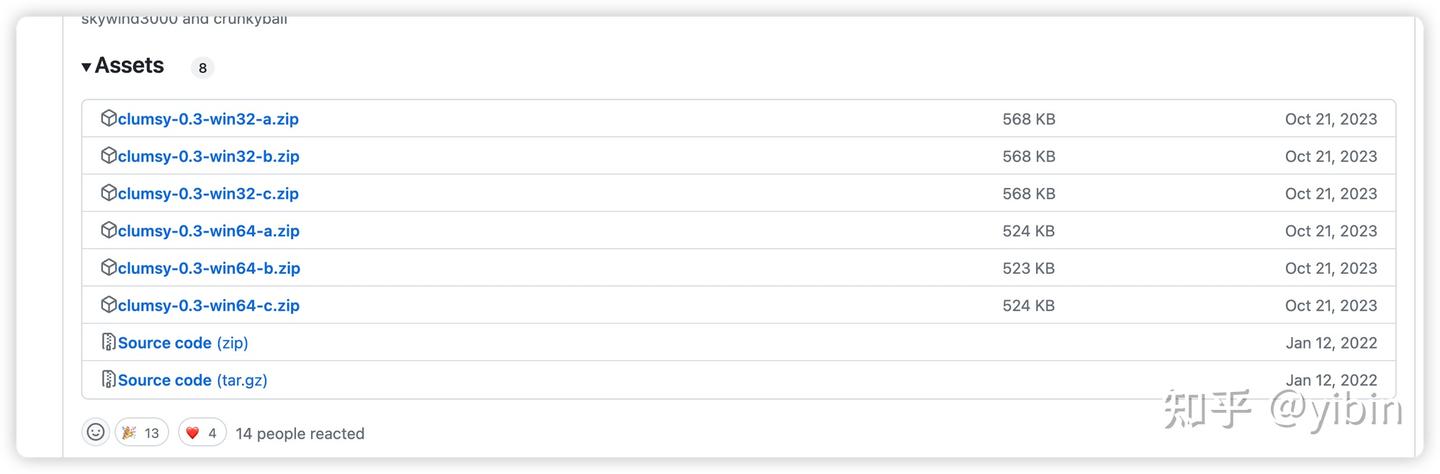Download clumsy-0.3-win64-b.zip file
Image resolution: width=1440 pixels, height=474 pixels.
point(208,268)
